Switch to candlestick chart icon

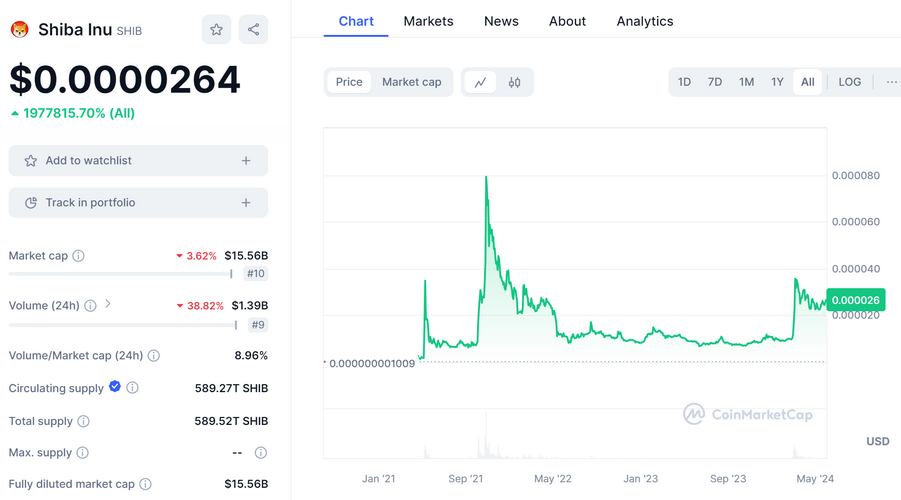click(515, 82)
